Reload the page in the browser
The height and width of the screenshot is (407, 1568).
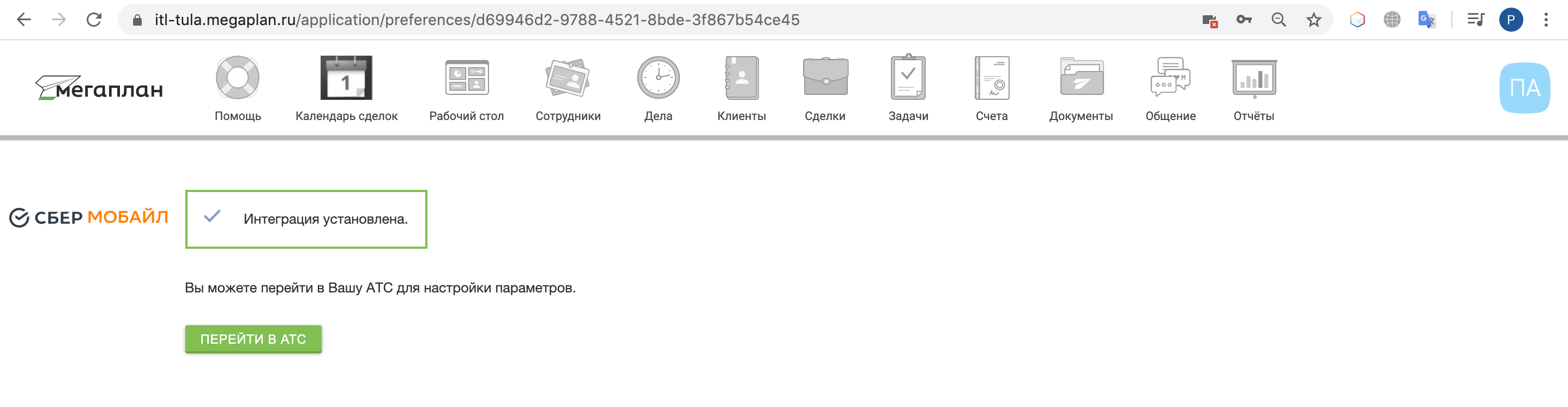pos(94,20)
